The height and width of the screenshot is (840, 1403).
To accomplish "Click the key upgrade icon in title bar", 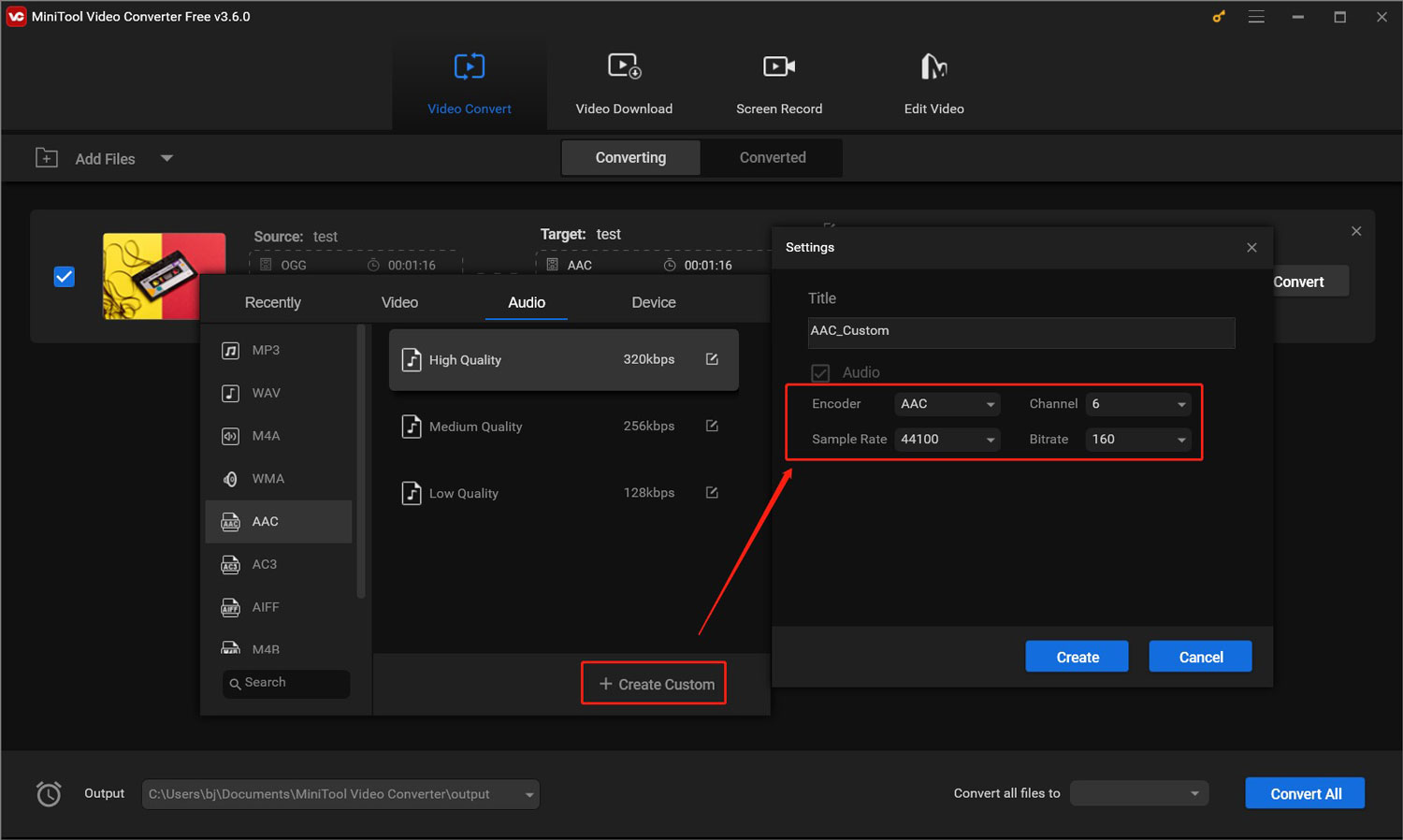I will tap(1219, 17).
